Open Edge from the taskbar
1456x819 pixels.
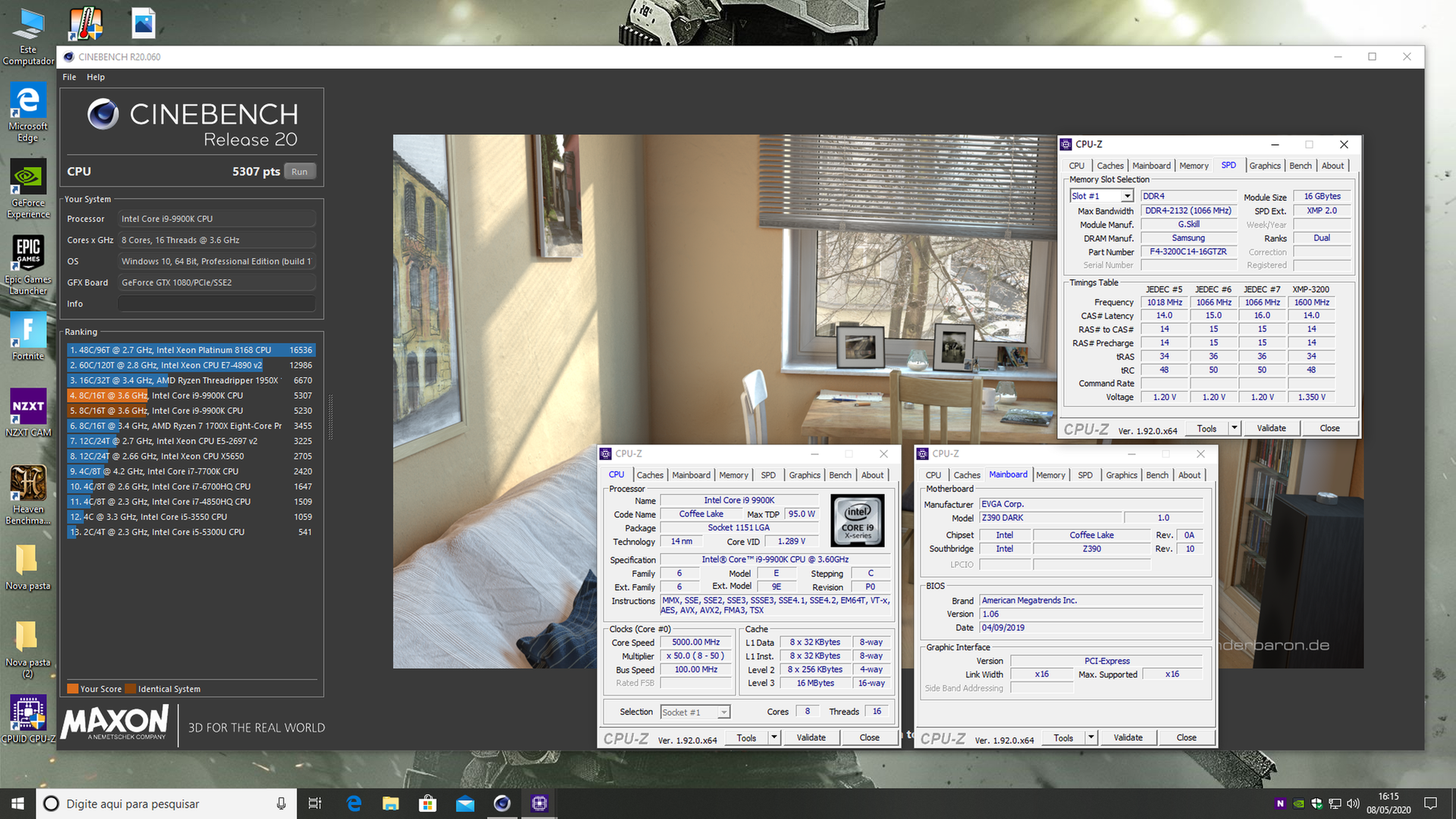353,804
